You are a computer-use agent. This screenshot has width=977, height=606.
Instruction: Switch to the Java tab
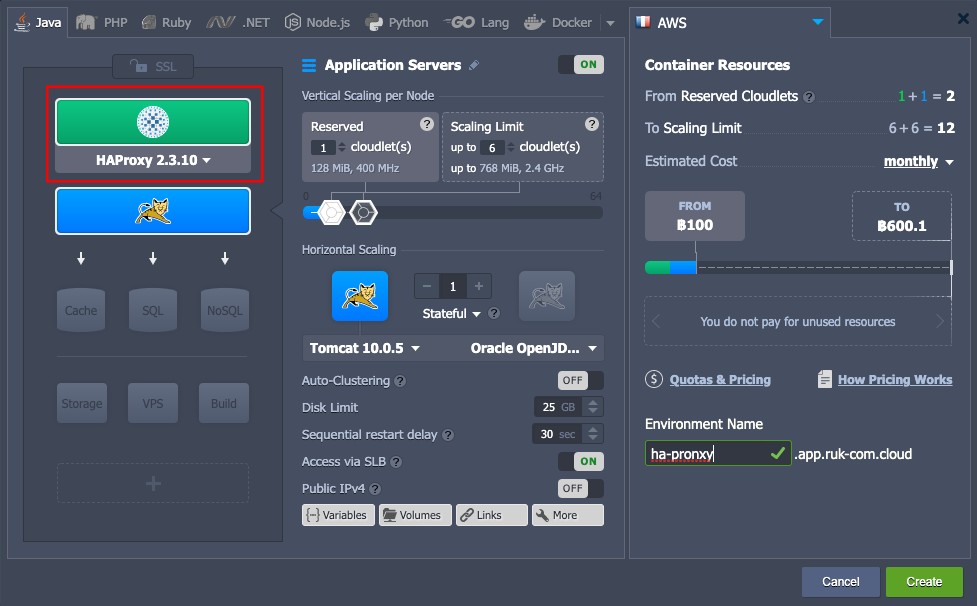pyautogui.click(x=38, y=23)
